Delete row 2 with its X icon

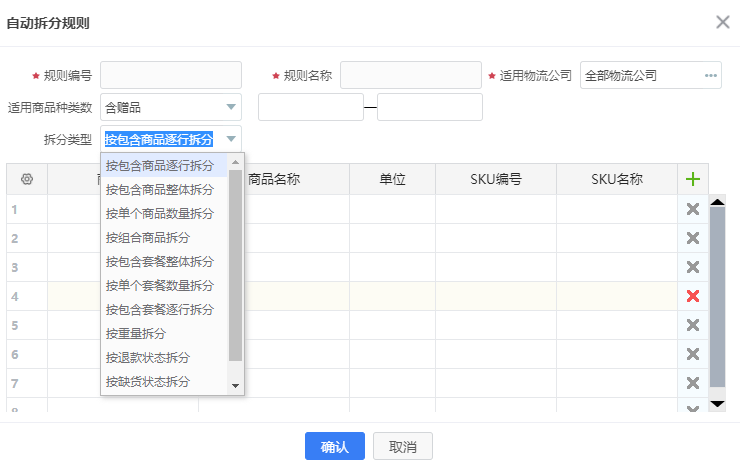(x=693, y=238)
